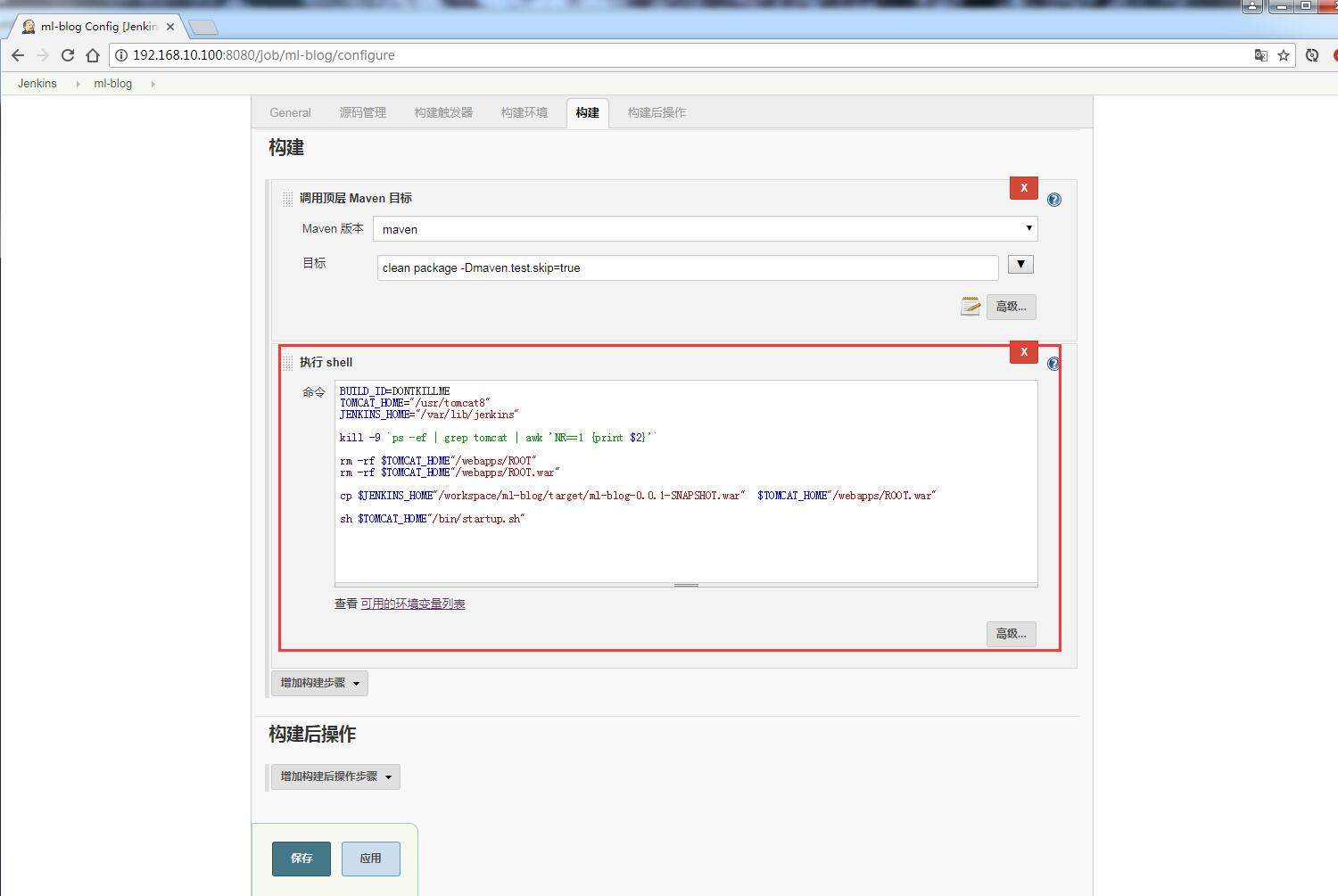Viewport: 1338px width, 896px height.
Task: Click the TOMCAT_HOME="/usr/tomcat8" line
Action: click(x=415, y=403)
